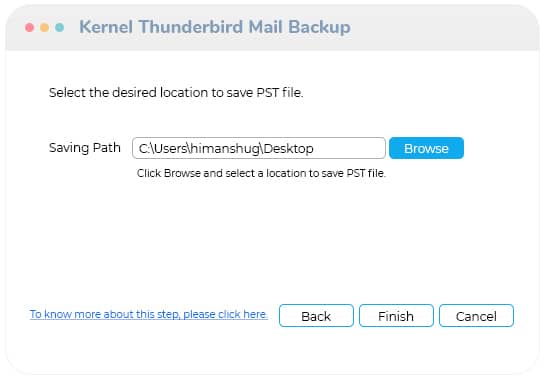
Task: Click the red window control dot
Action: tap(30, 27)
